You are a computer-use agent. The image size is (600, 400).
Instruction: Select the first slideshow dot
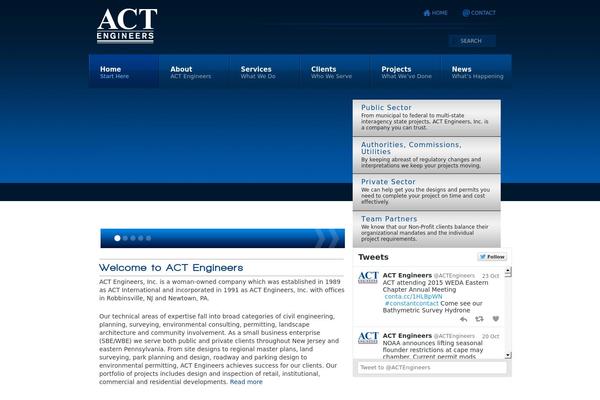click(x=117, y=238)
